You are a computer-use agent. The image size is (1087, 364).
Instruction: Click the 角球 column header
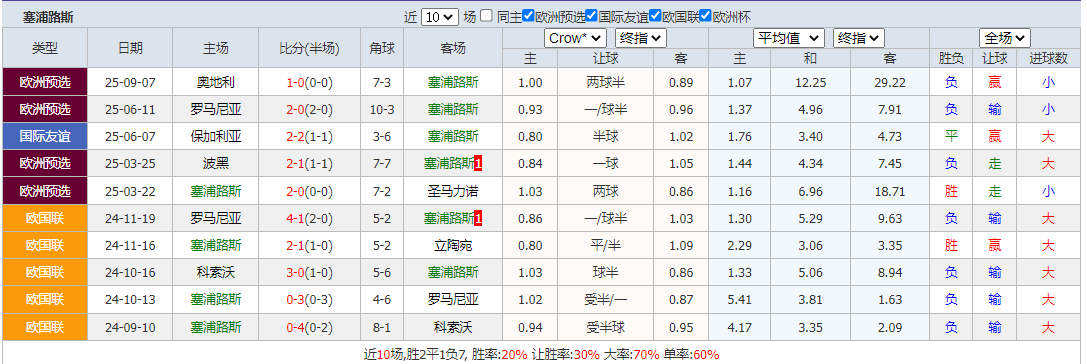tap(382, 48)
